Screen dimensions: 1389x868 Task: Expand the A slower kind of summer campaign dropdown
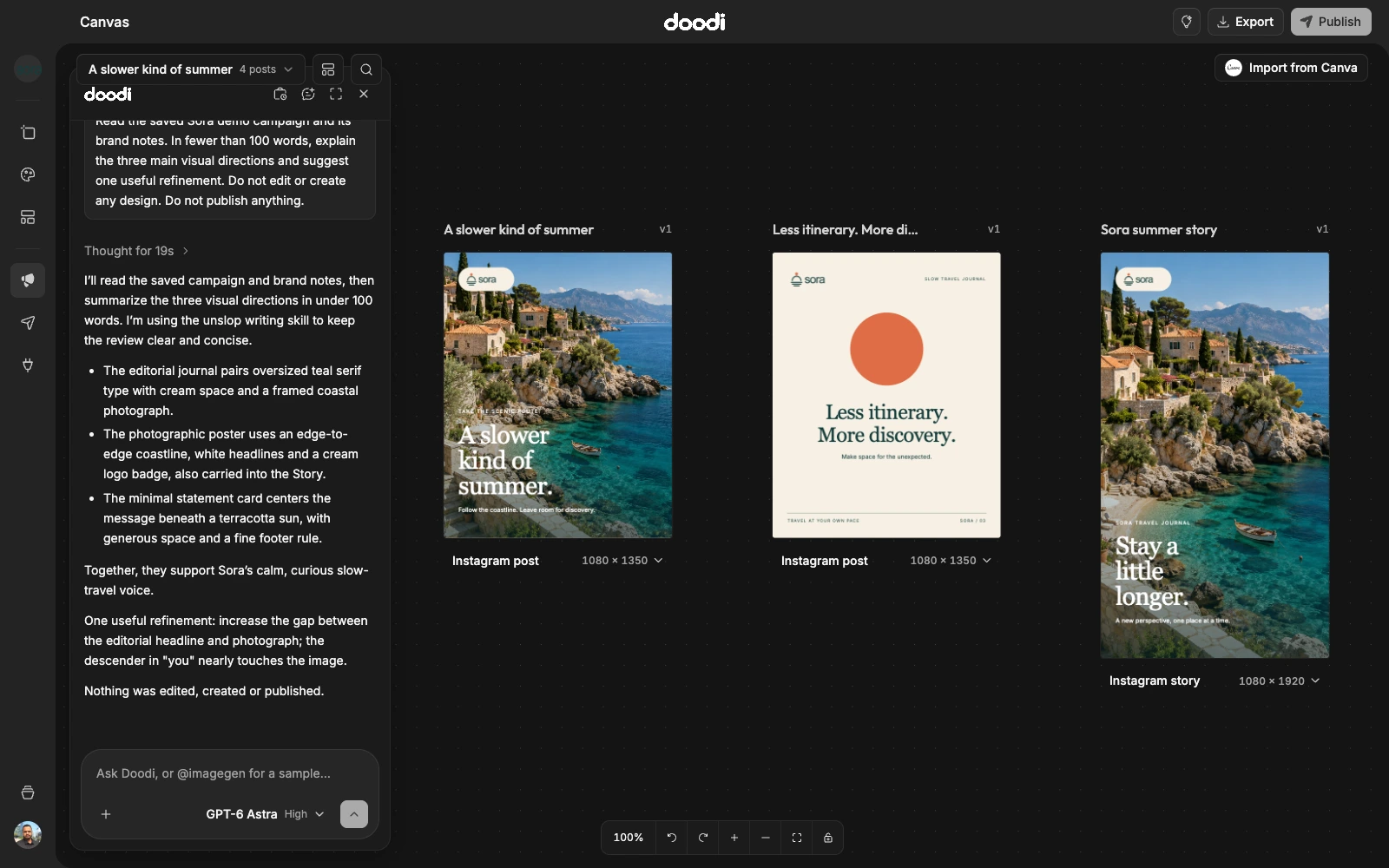coord(191,69)
